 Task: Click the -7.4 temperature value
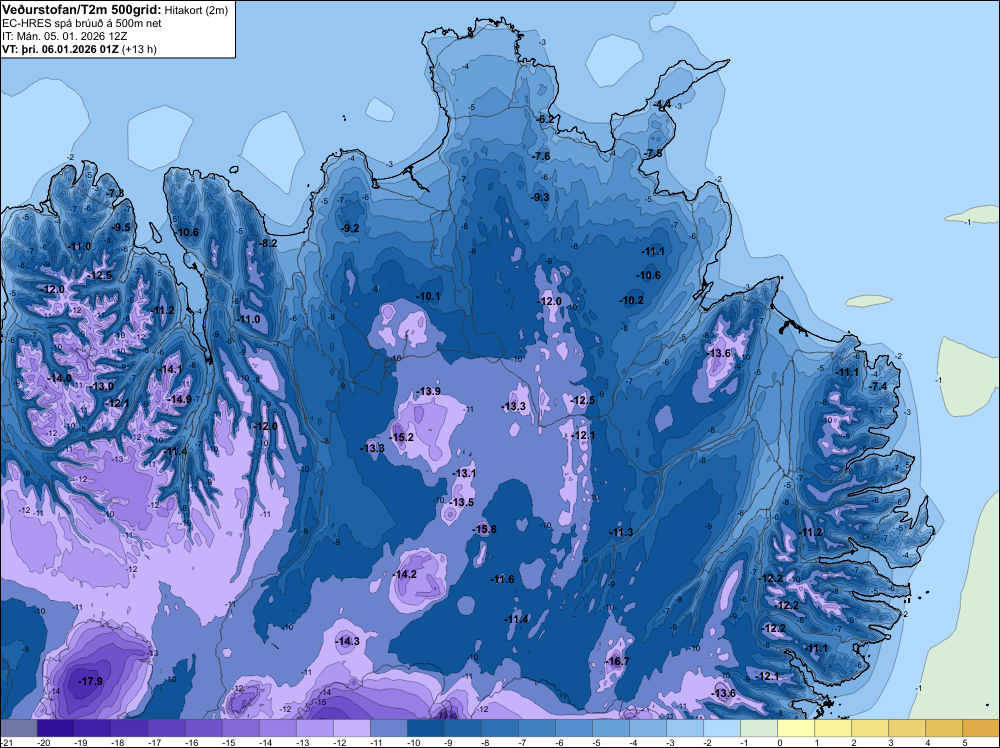pos(878,386)
